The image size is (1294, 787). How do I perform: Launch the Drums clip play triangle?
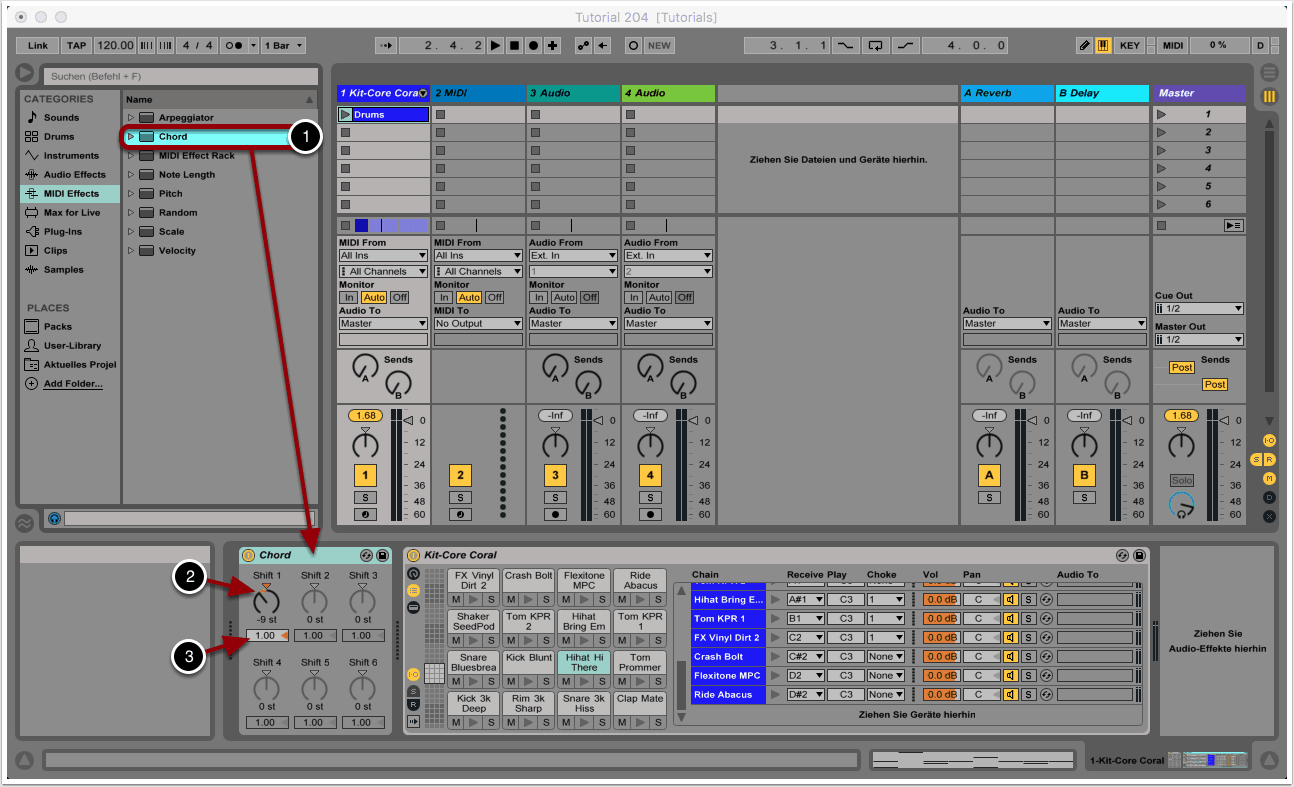[x=345, y=115]
